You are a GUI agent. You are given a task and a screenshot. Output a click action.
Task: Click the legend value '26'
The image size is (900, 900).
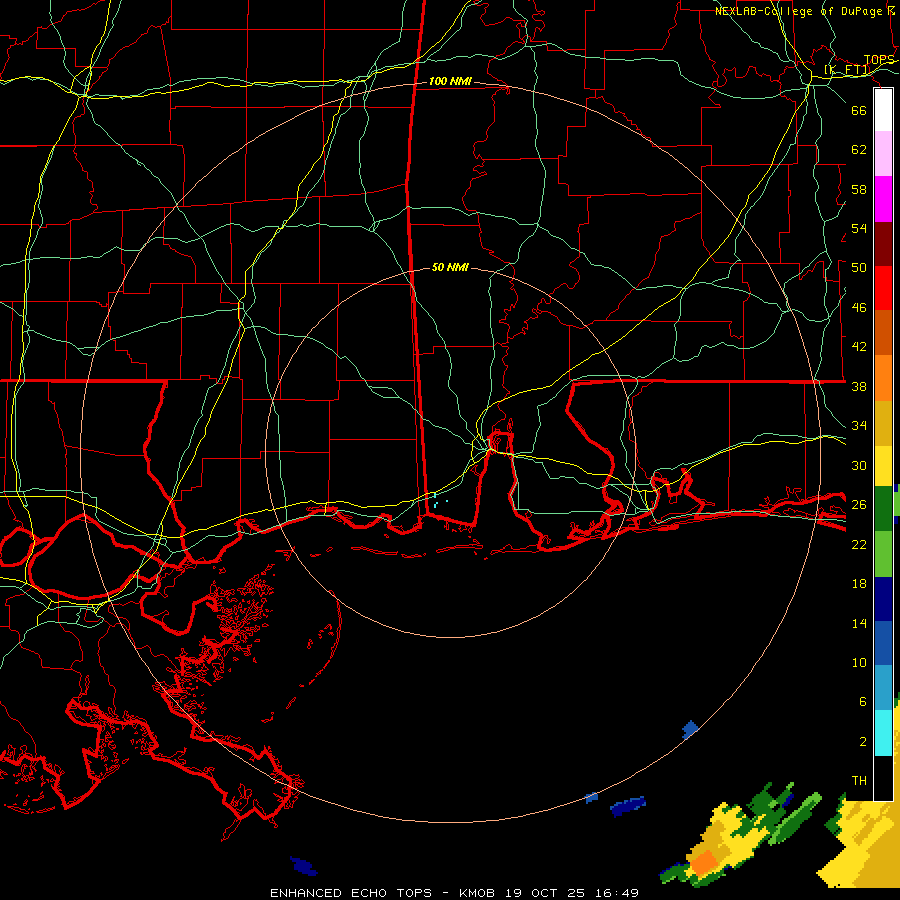[859, 505]
